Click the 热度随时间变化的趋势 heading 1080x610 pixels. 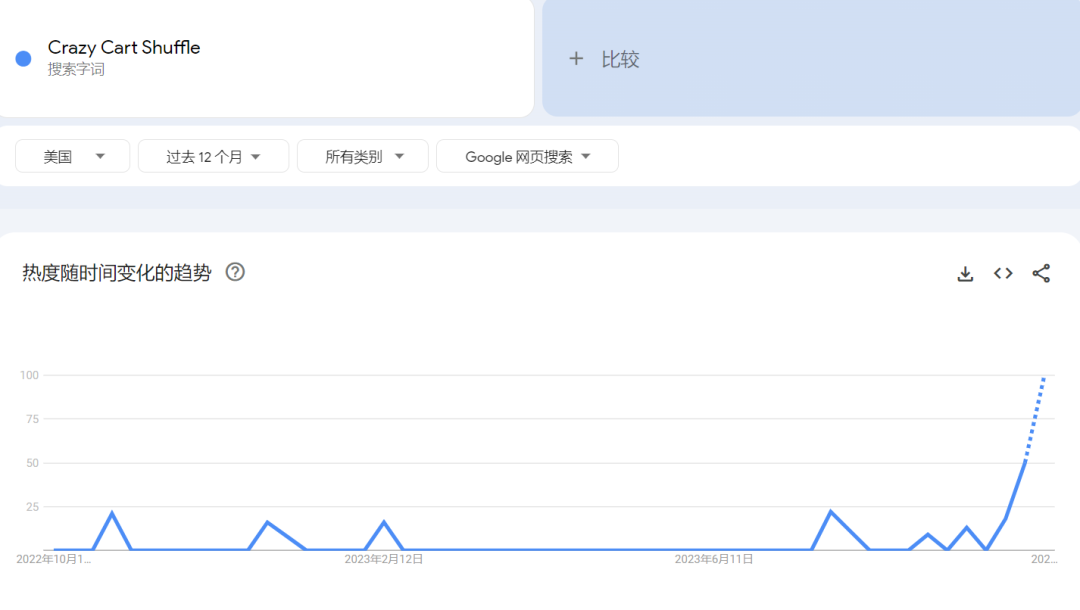(116, 273)
